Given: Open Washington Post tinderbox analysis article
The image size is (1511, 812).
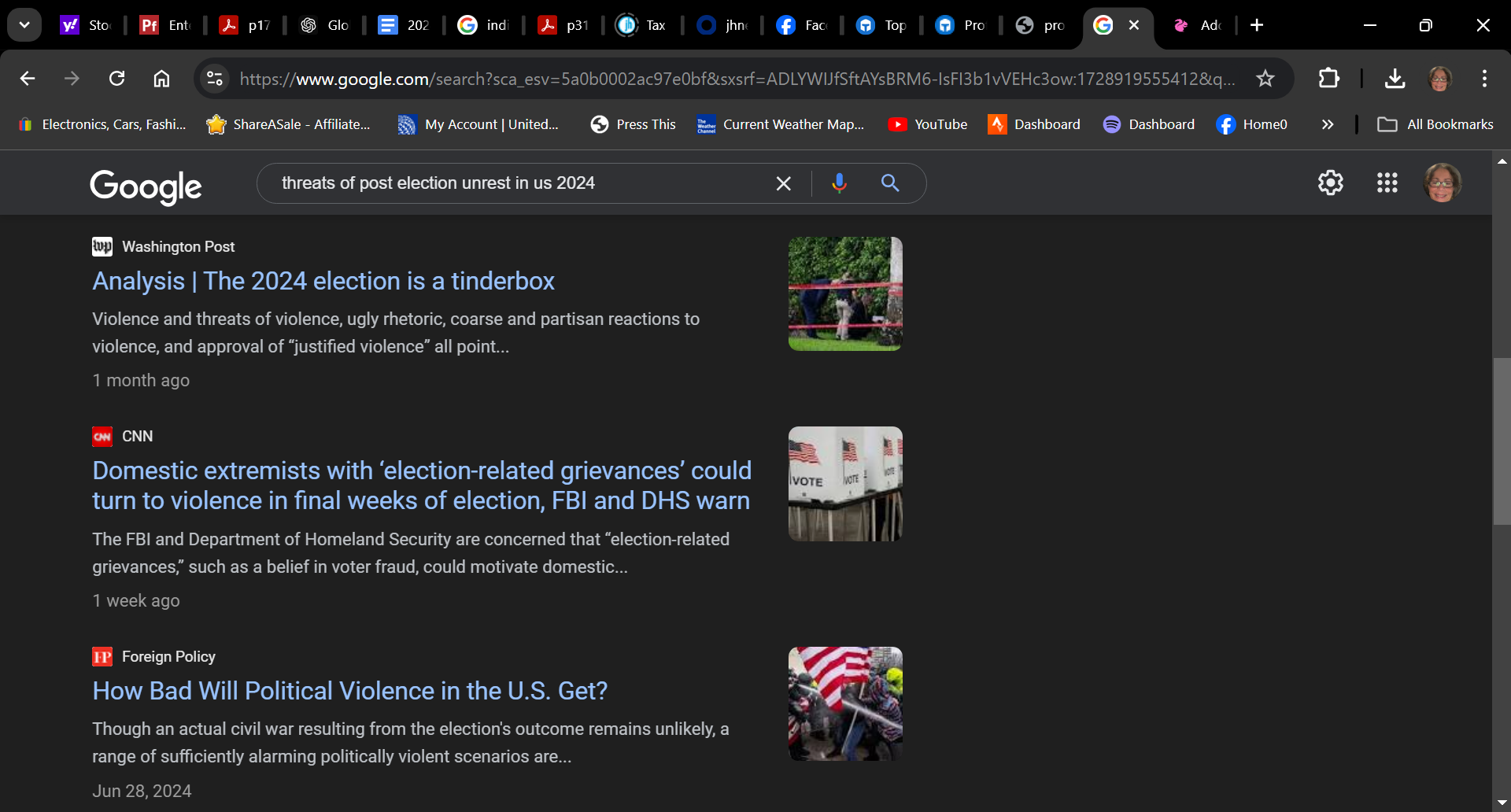Looking at the screenshot, I should pos(323,281).
